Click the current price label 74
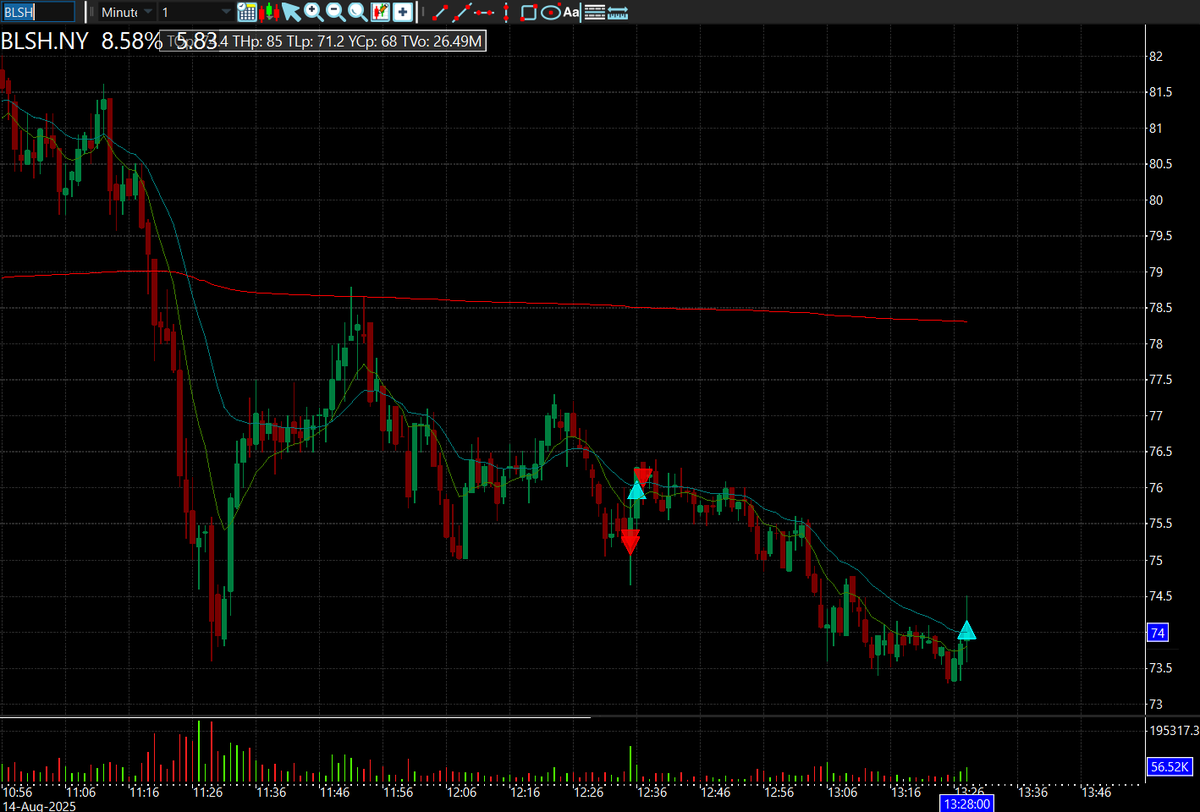 [x=1158, y=633]
